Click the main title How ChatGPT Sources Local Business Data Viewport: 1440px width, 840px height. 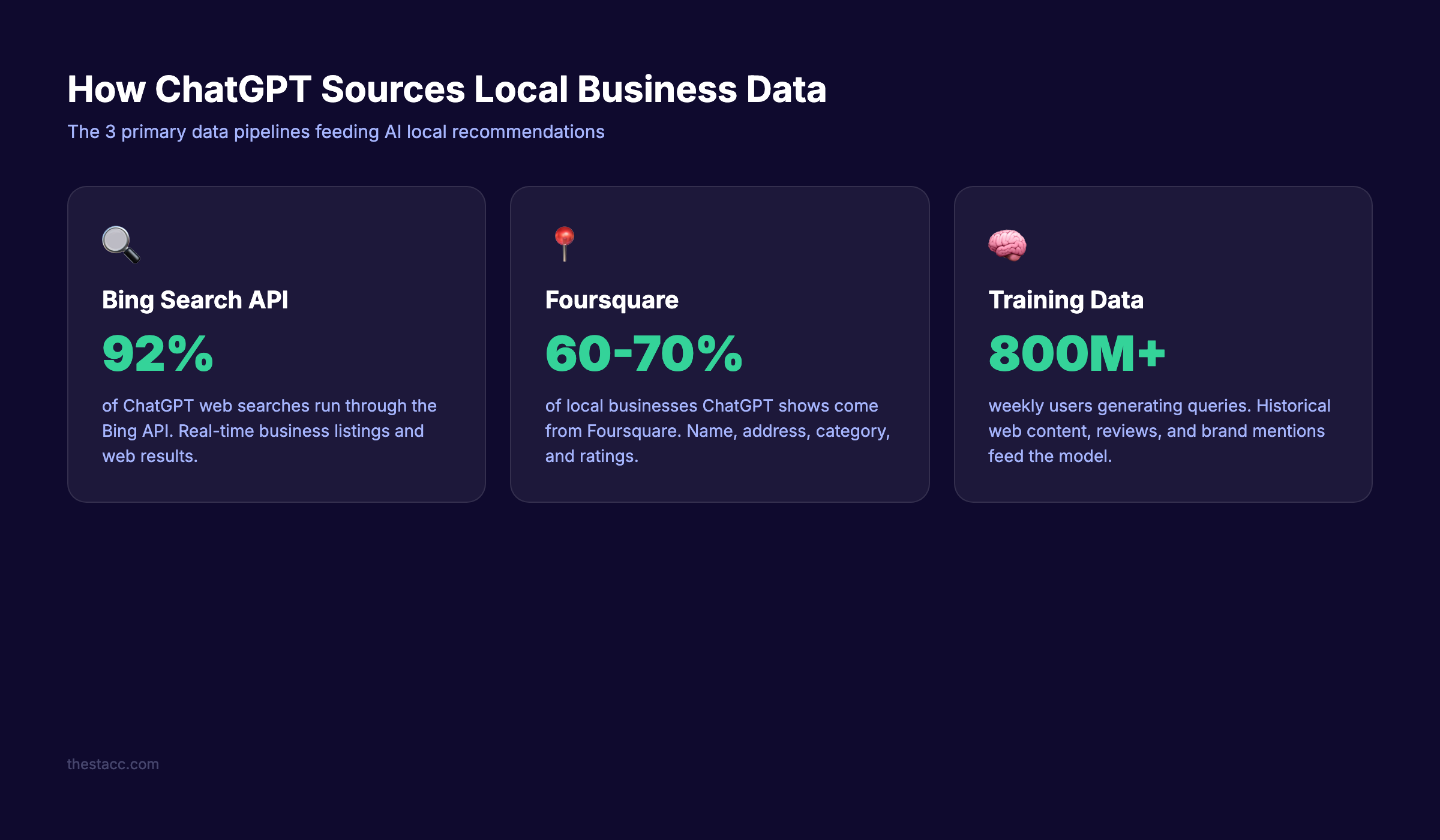(x=447, y=90)
